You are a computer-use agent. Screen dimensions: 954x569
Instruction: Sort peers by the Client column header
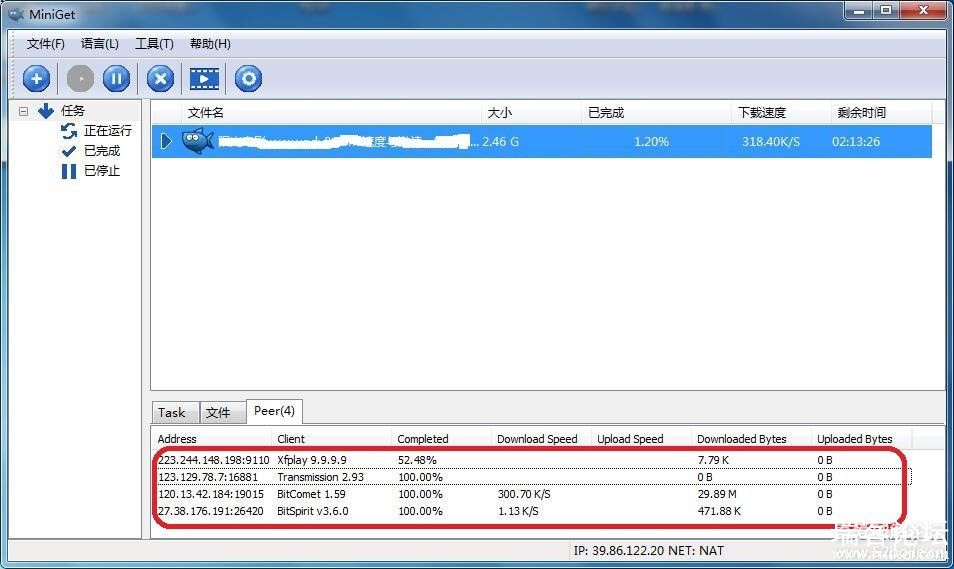(332, 439)
